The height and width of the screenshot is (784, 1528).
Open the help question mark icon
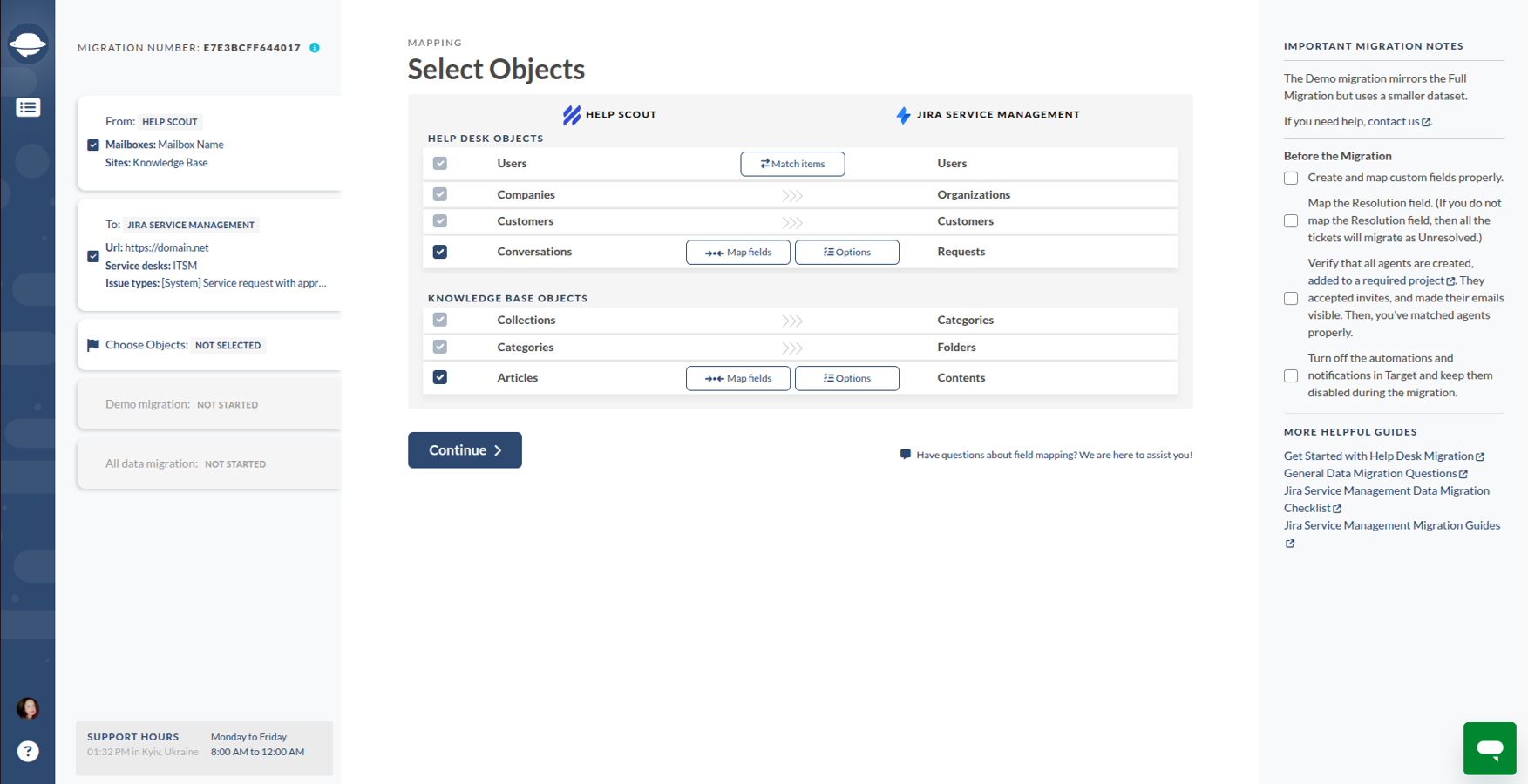tap(28, 751)
